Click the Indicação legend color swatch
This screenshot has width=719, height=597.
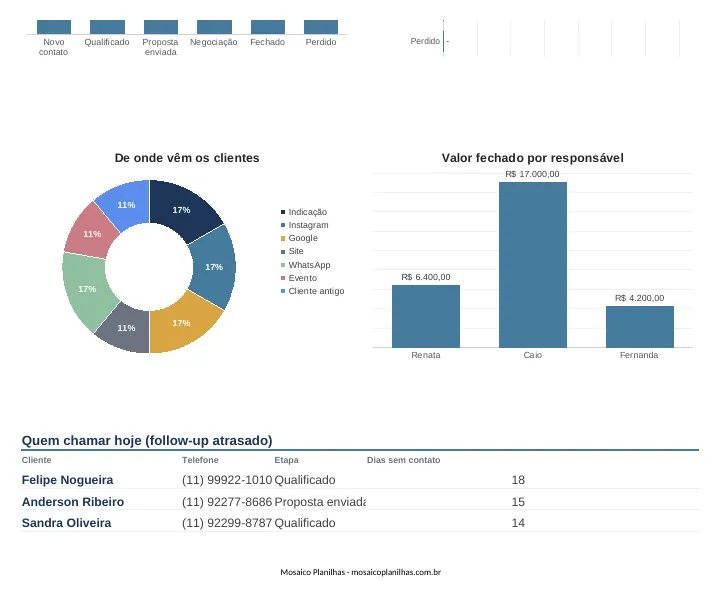pos(283,212)
